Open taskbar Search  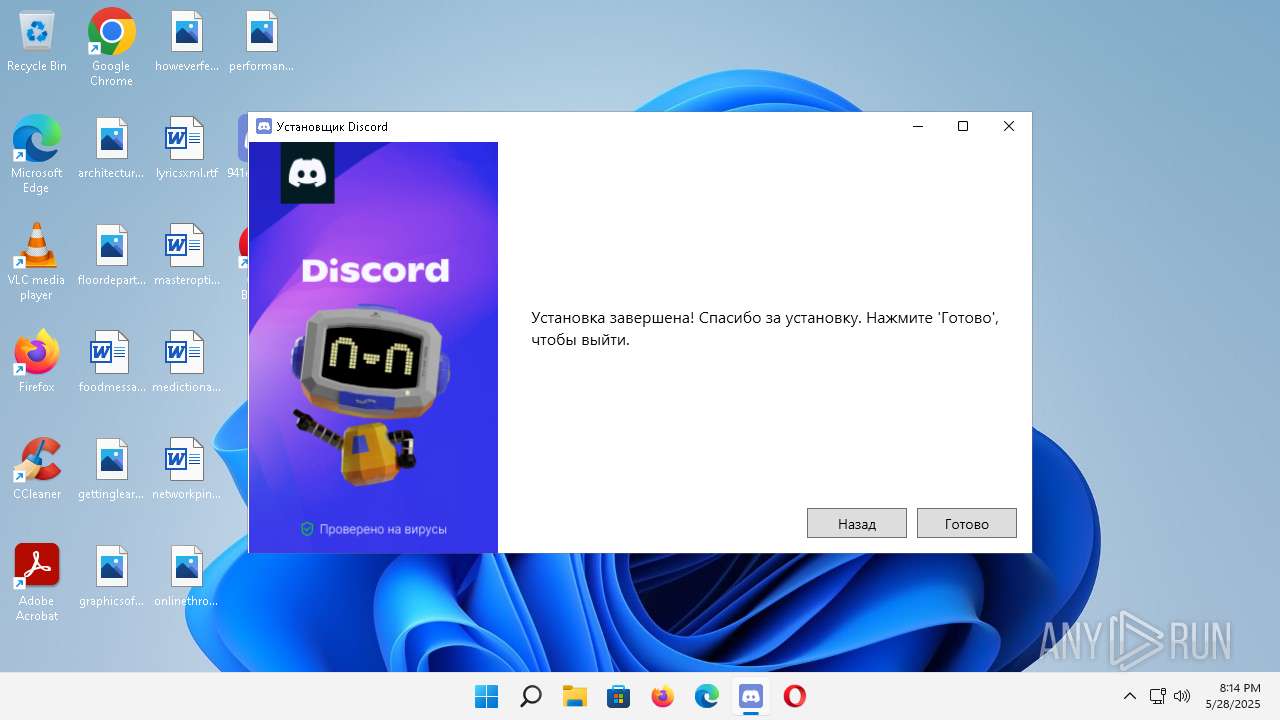click(531, 696)
